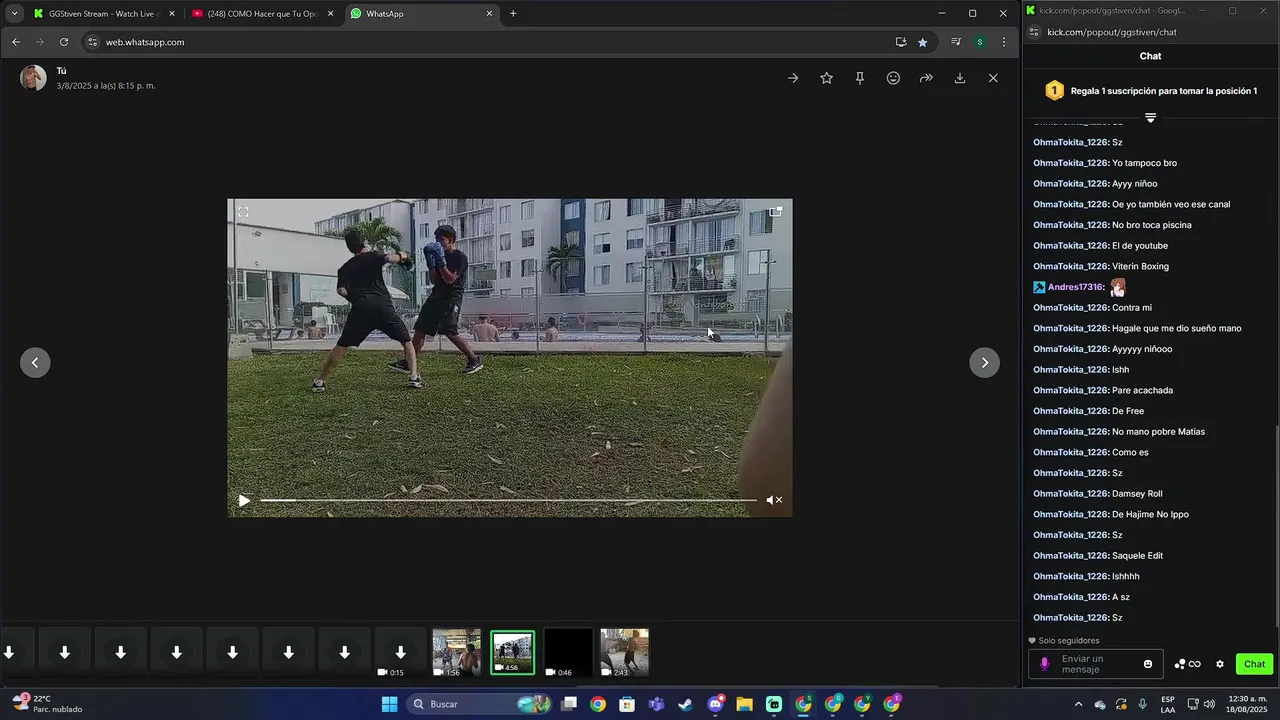This screenshot has height=720, width=1280.
Task: Close the WhatsApp media viewer
Action: coord(993,78)
